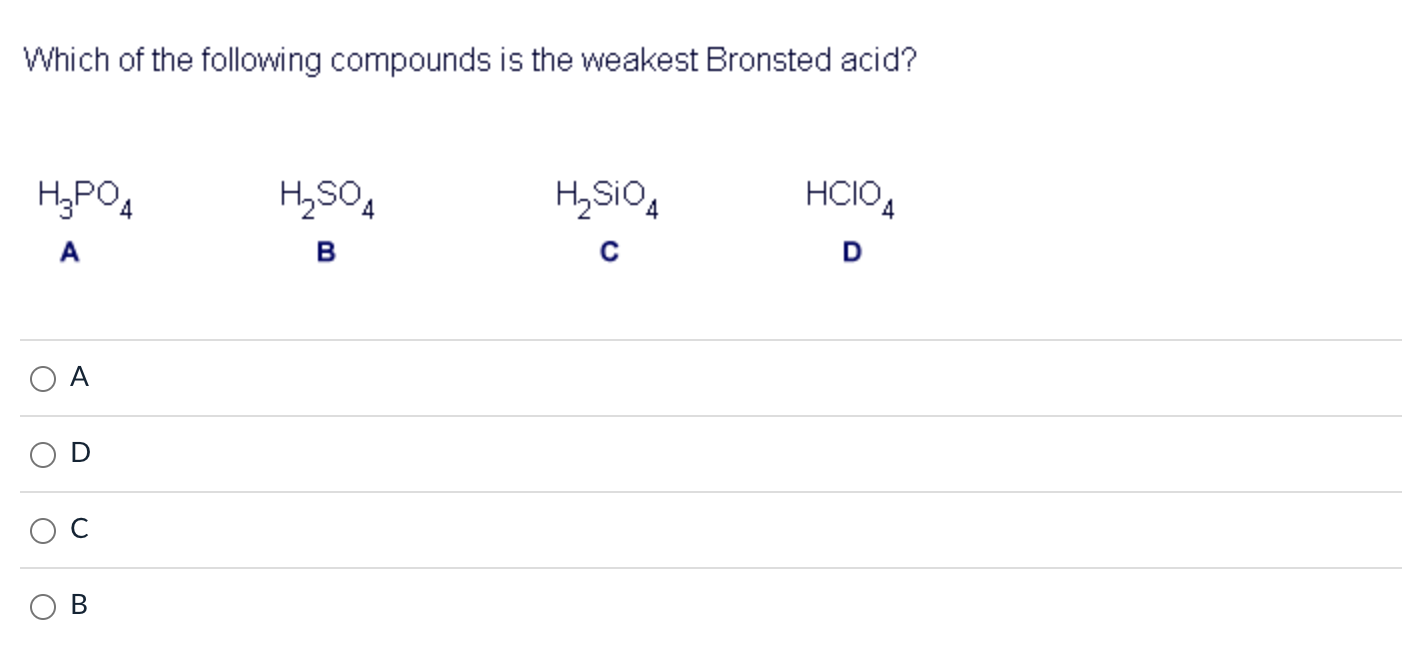1402x662 pixels.
Task: Select radio button for answer C
Action: tap(42, 530)
